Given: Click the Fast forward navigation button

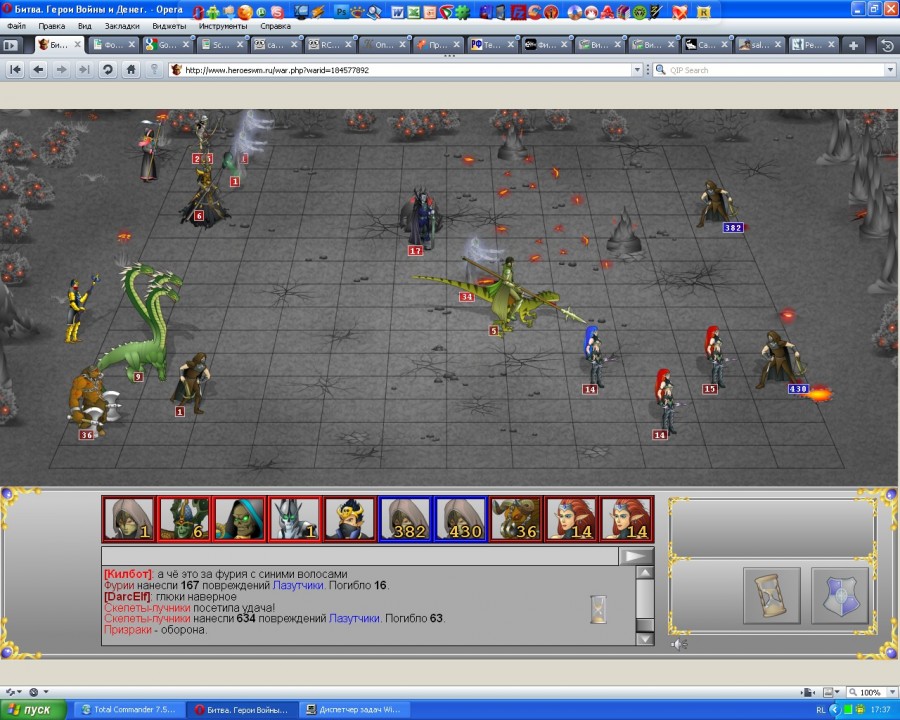Looking at the screenshot, I should pos(84,69).
